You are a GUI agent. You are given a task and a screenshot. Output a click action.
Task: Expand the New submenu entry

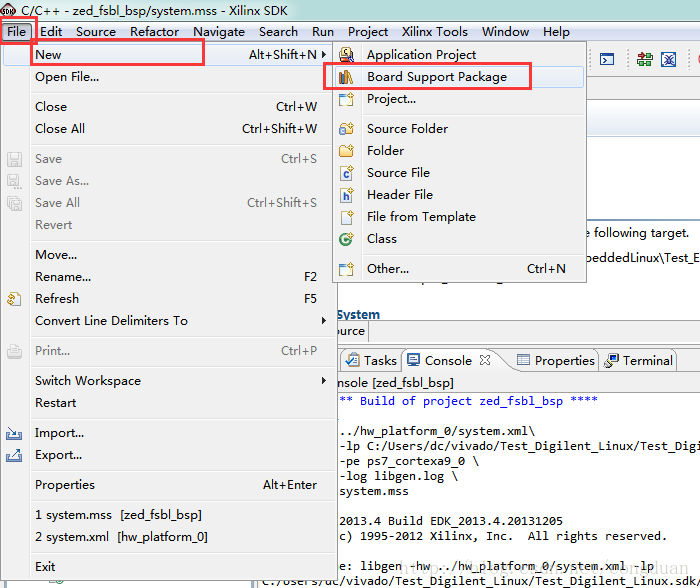tap(181, 54)
